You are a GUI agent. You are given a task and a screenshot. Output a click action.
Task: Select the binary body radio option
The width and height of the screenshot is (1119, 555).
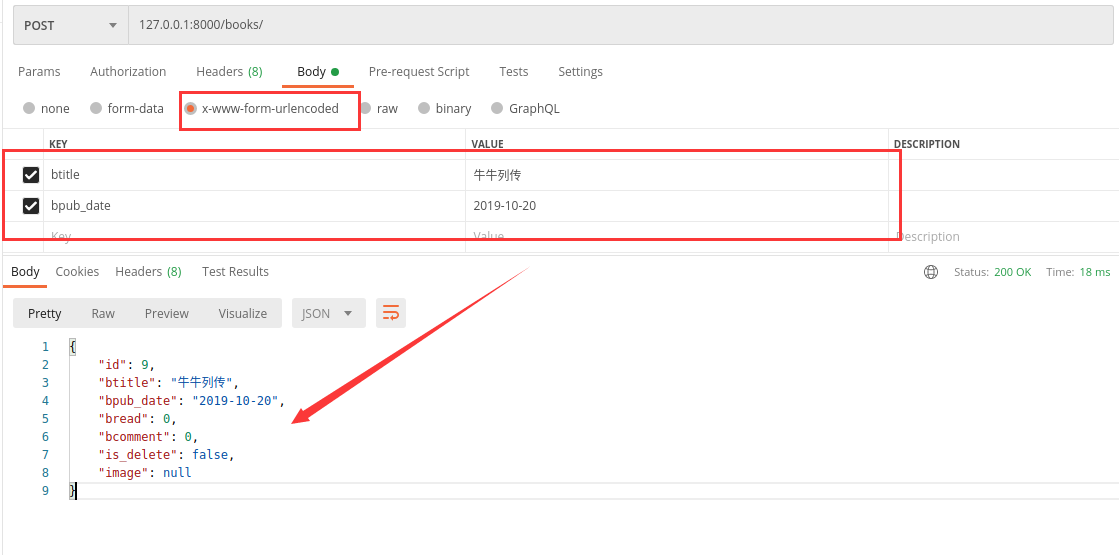pos(424,108)
